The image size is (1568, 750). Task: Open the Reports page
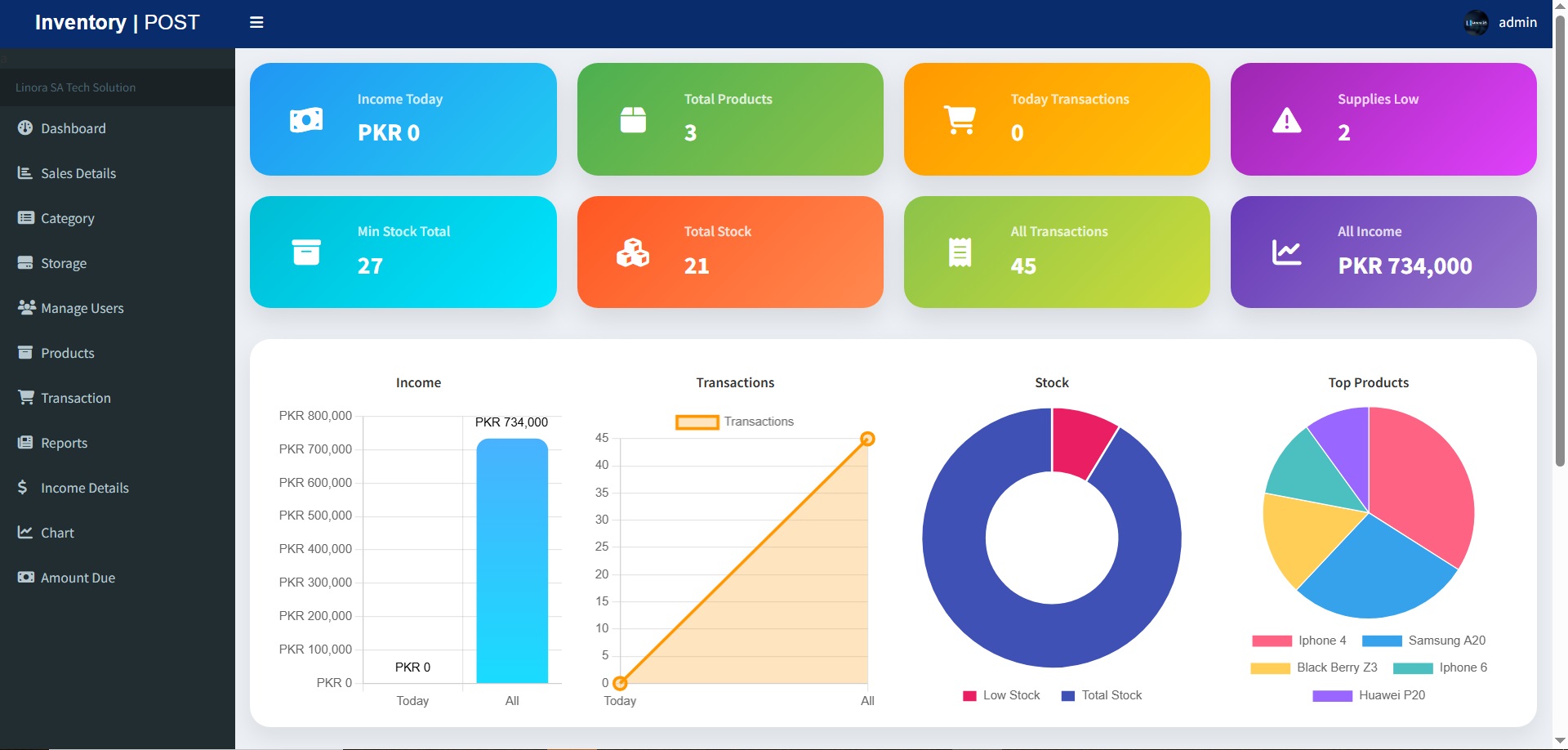[64, 443]
